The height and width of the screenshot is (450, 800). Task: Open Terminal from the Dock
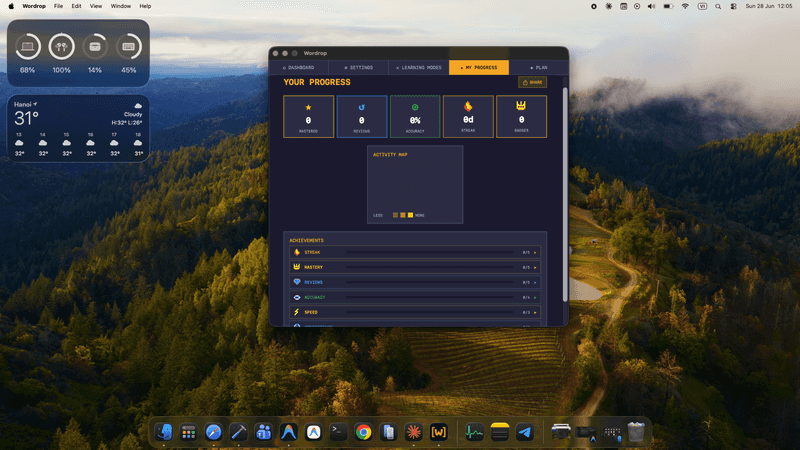338,432
